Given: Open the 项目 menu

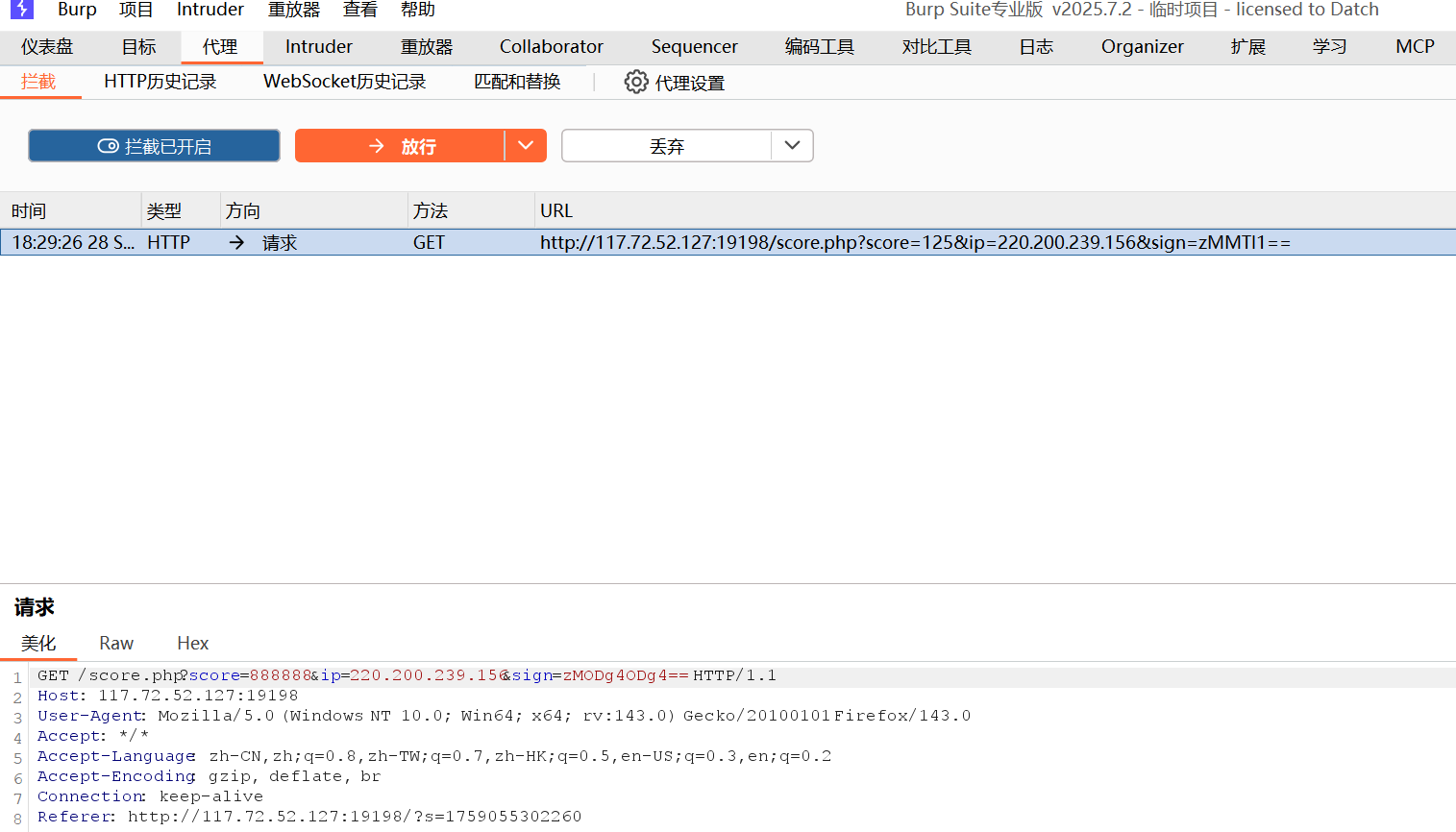Looking at the screenshot, I should (x=136, y=10).
